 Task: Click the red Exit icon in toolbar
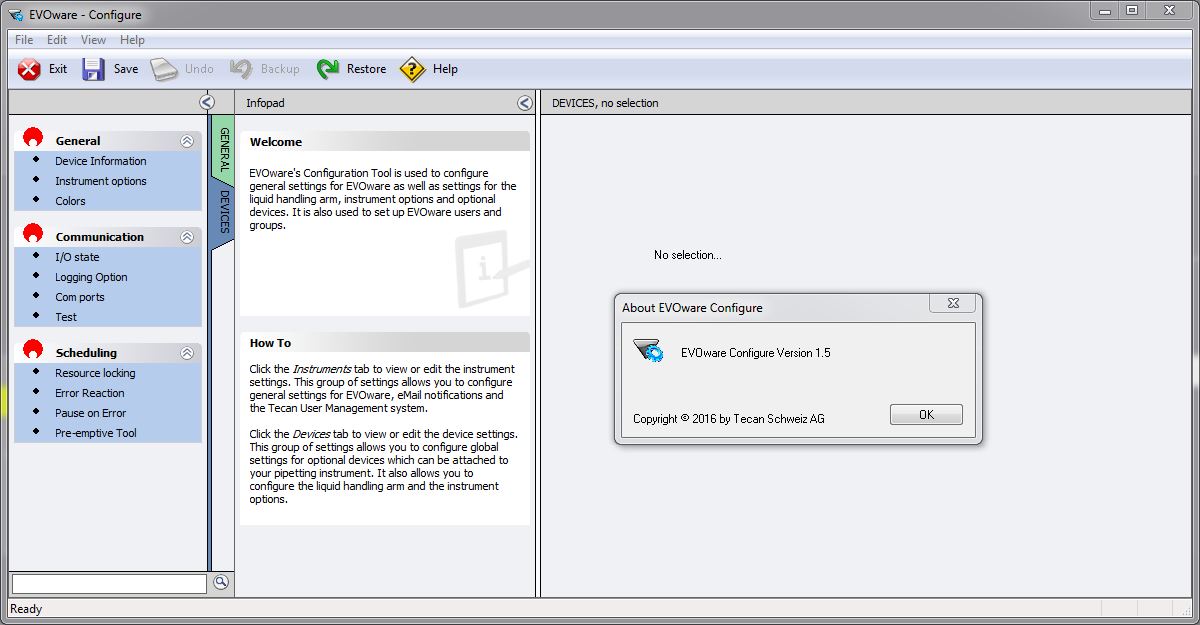(x=30, y=69)
